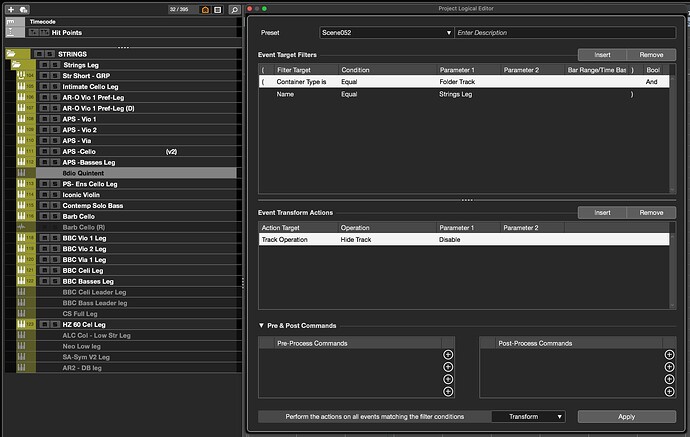This screenshot has width=690, height=437.
Task: Click the Hide Track operation cell
Action: 387,239
